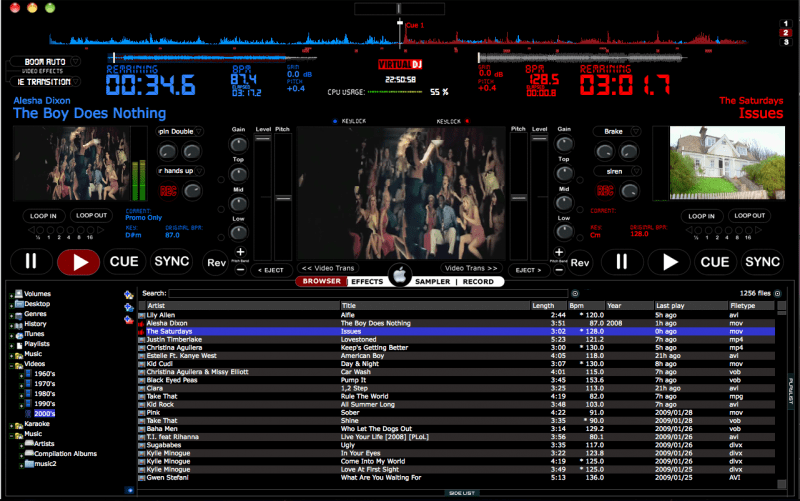The image size is (800, 501).
Task: Click the History folder icon in the sidebar
Action: pyautogui.click(x=18, y=324)
